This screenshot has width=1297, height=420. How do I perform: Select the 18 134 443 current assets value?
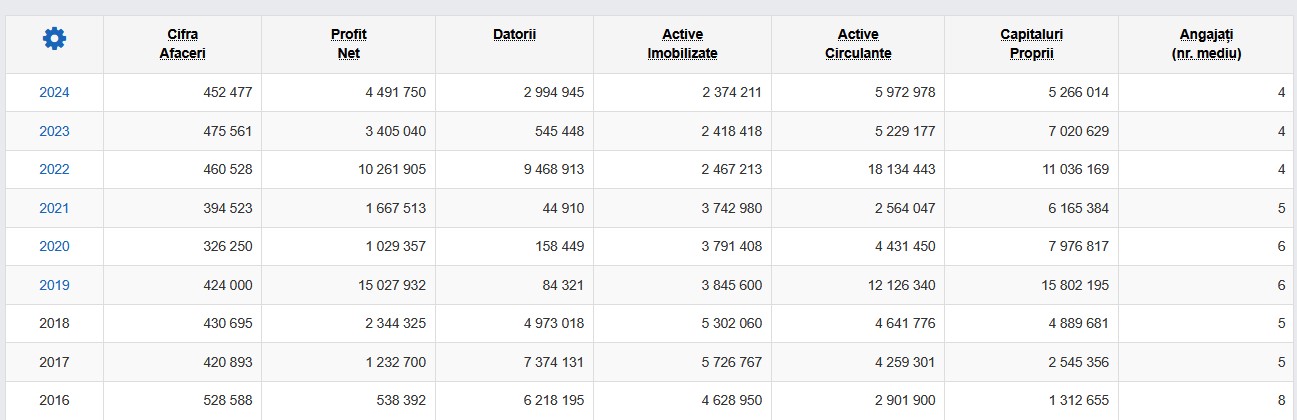pyautogui.click(x=902, y=170)
